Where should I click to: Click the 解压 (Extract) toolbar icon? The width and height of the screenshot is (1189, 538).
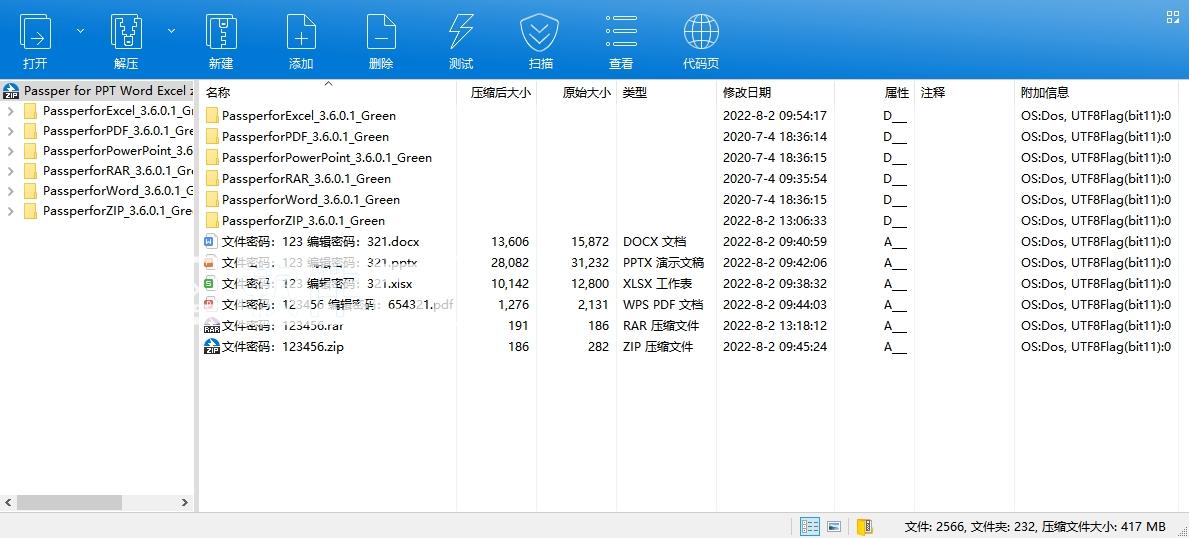(x=126, y=40)
